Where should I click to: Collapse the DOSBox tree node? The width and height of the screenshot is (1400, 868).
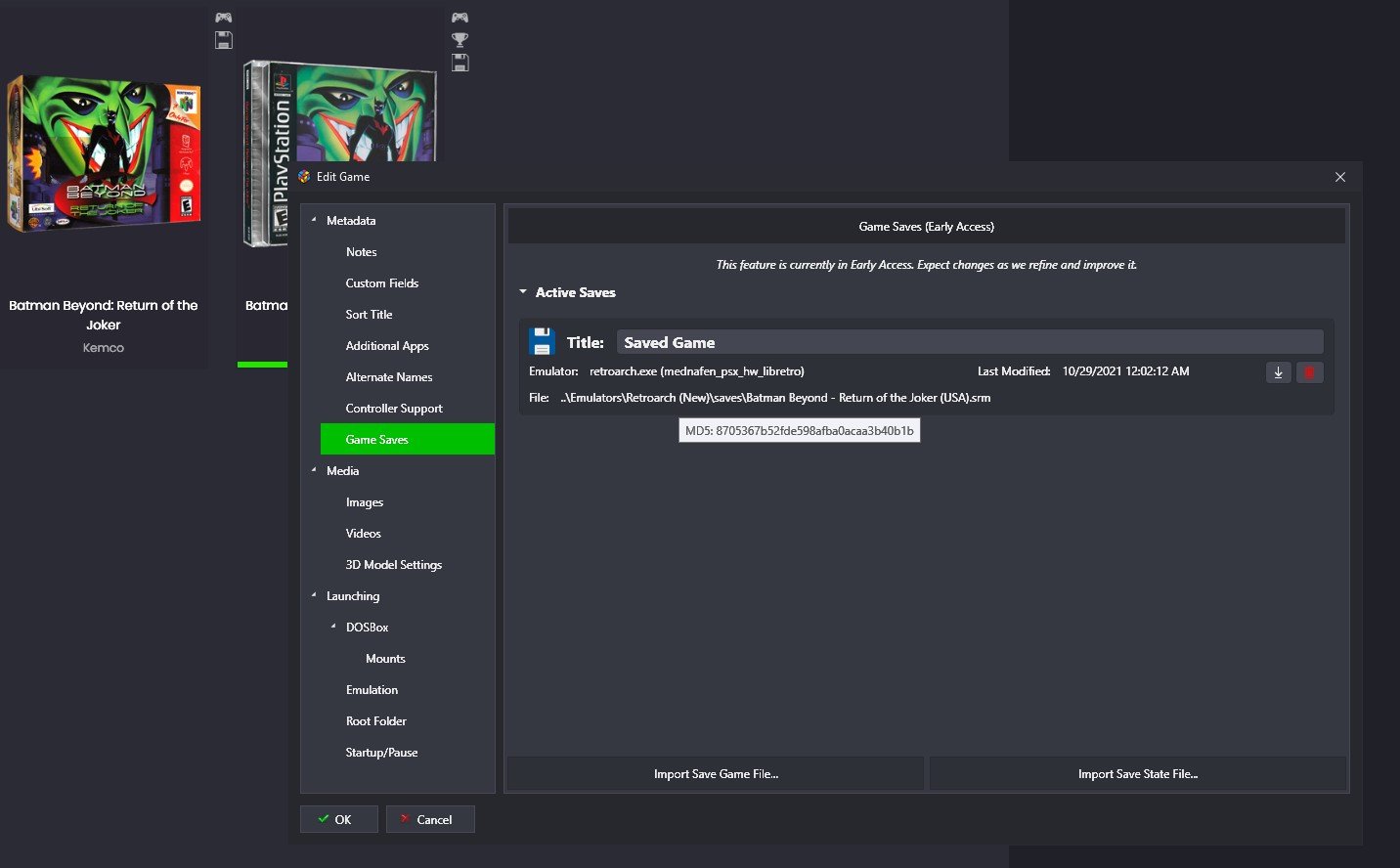click(x=333, y=627)
